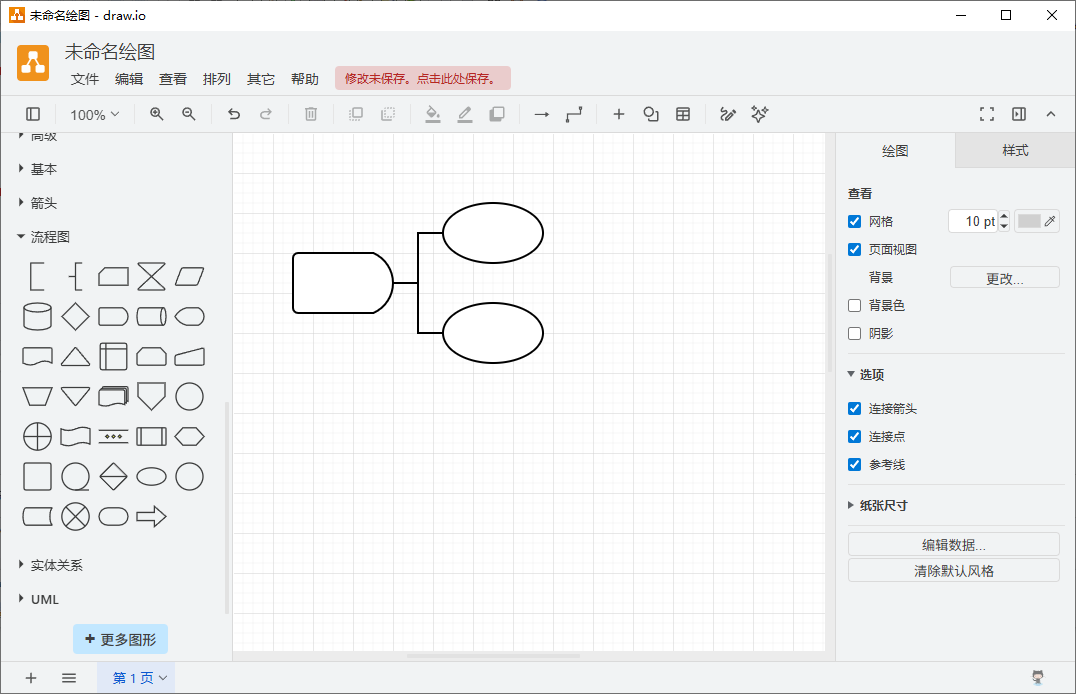Select the freehand drawing tool
Viewport: 1076px width, 694px height.
point(728,114)
